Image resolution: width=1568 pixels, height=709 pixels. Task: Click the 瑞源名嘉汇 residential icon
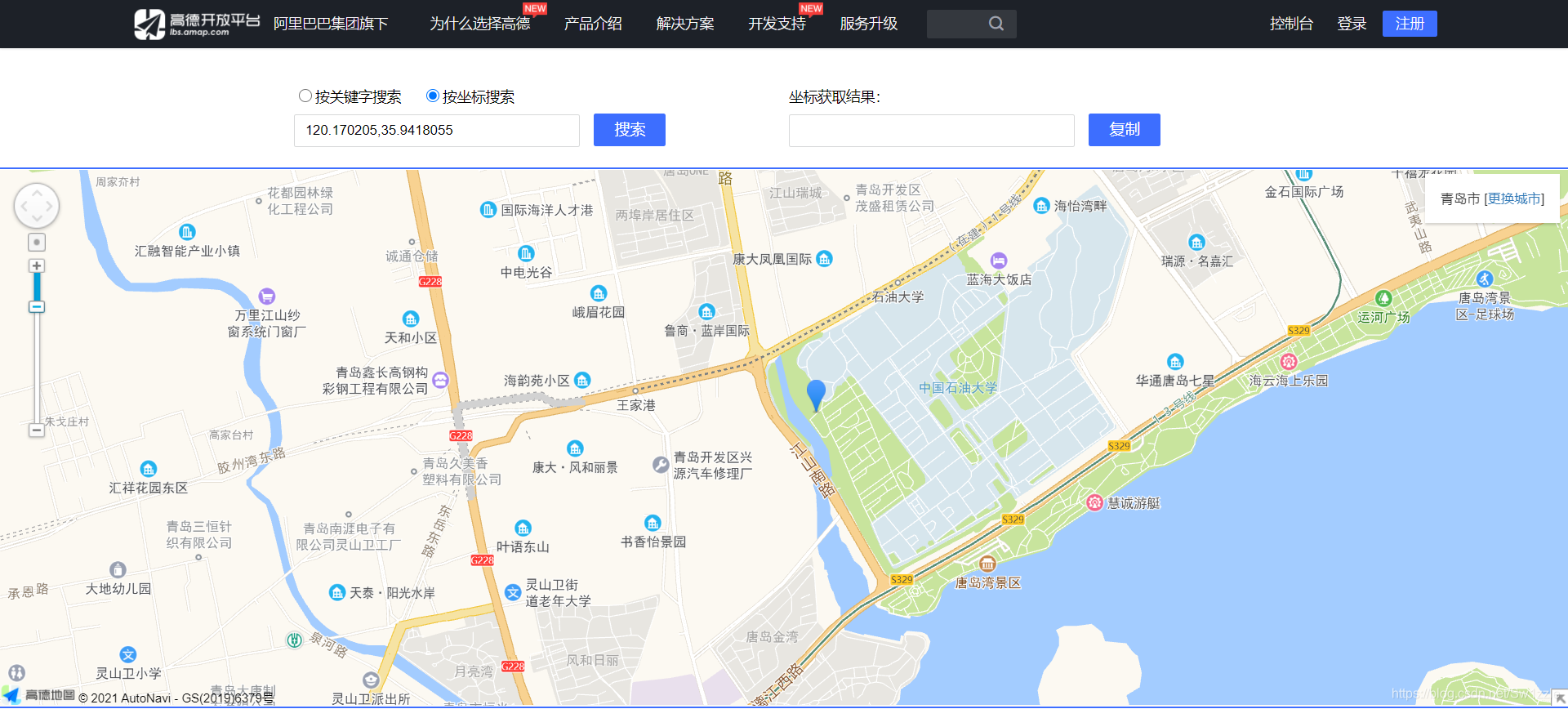(x=1196, y=243)
